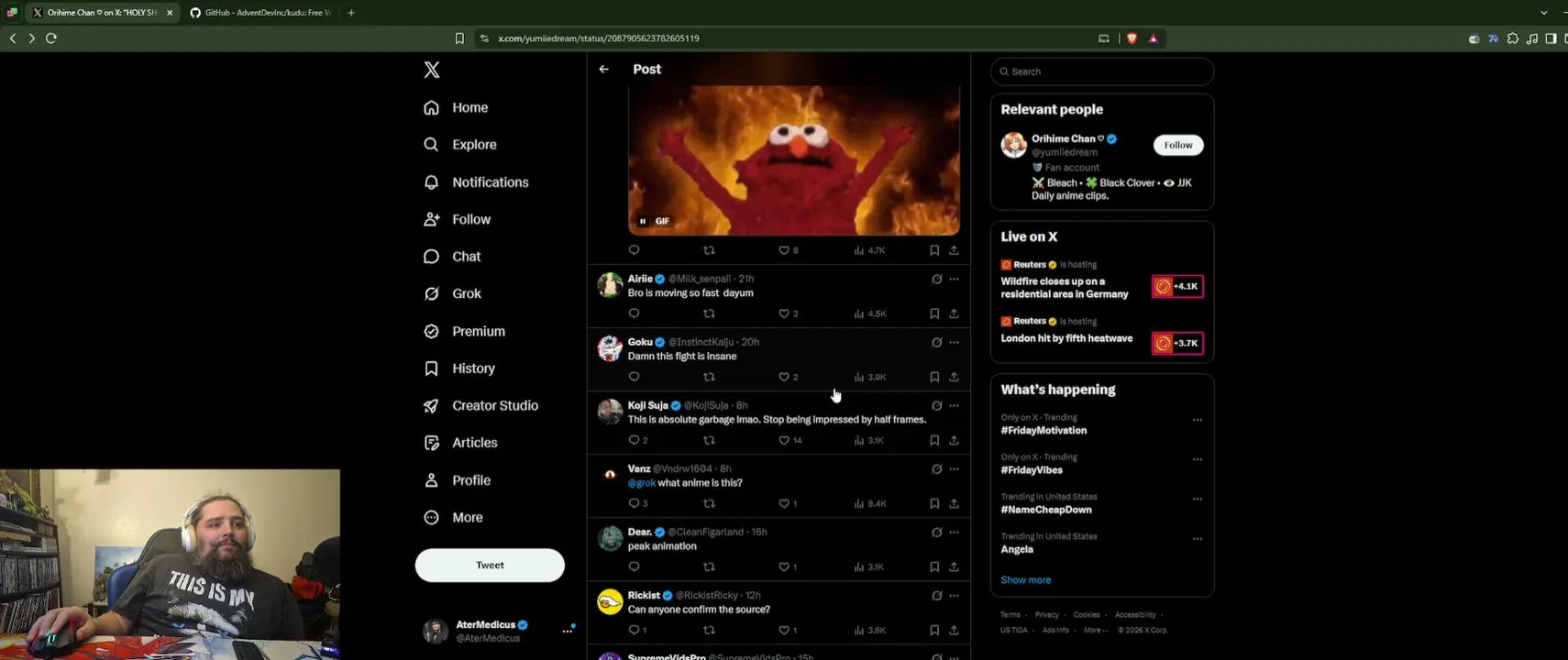Open more options for Vanz's reply
Viewport: 1568px width, 660px height.
pos(954,468)
